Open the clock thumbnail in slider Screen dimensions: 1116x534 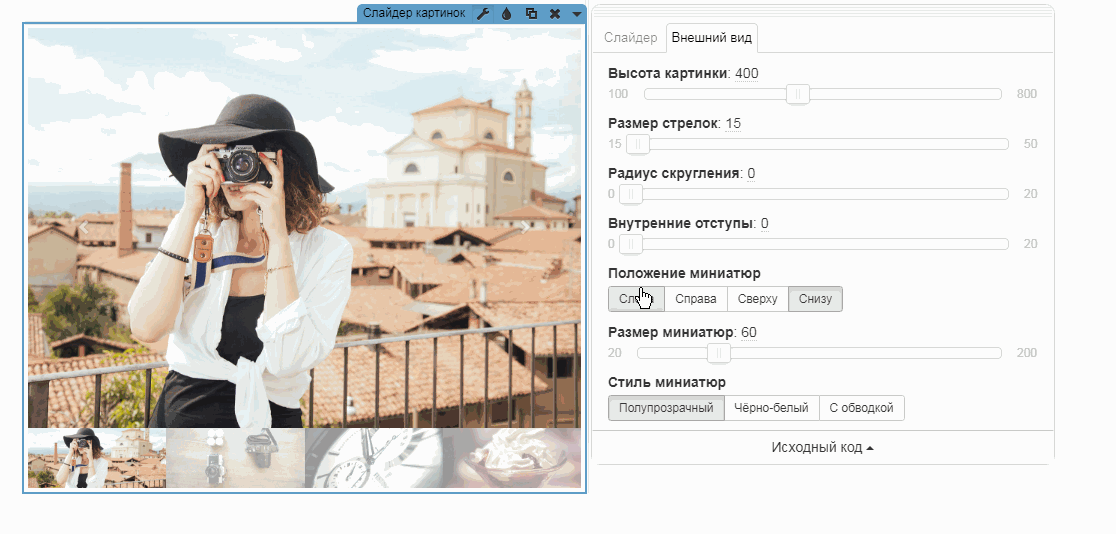[373, 458]
